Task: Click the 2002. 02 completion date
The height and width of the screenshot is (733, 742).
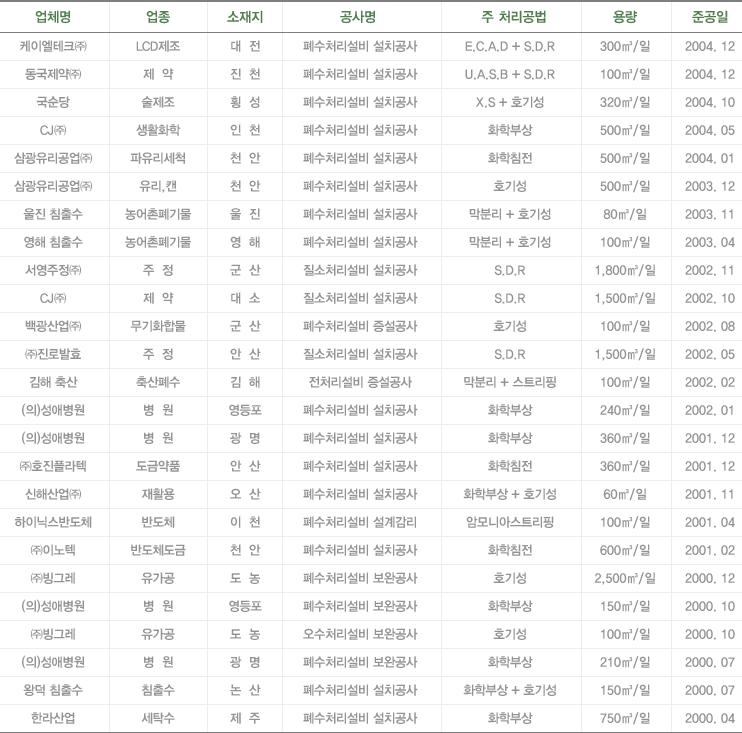Action: (x=709, y=381)
